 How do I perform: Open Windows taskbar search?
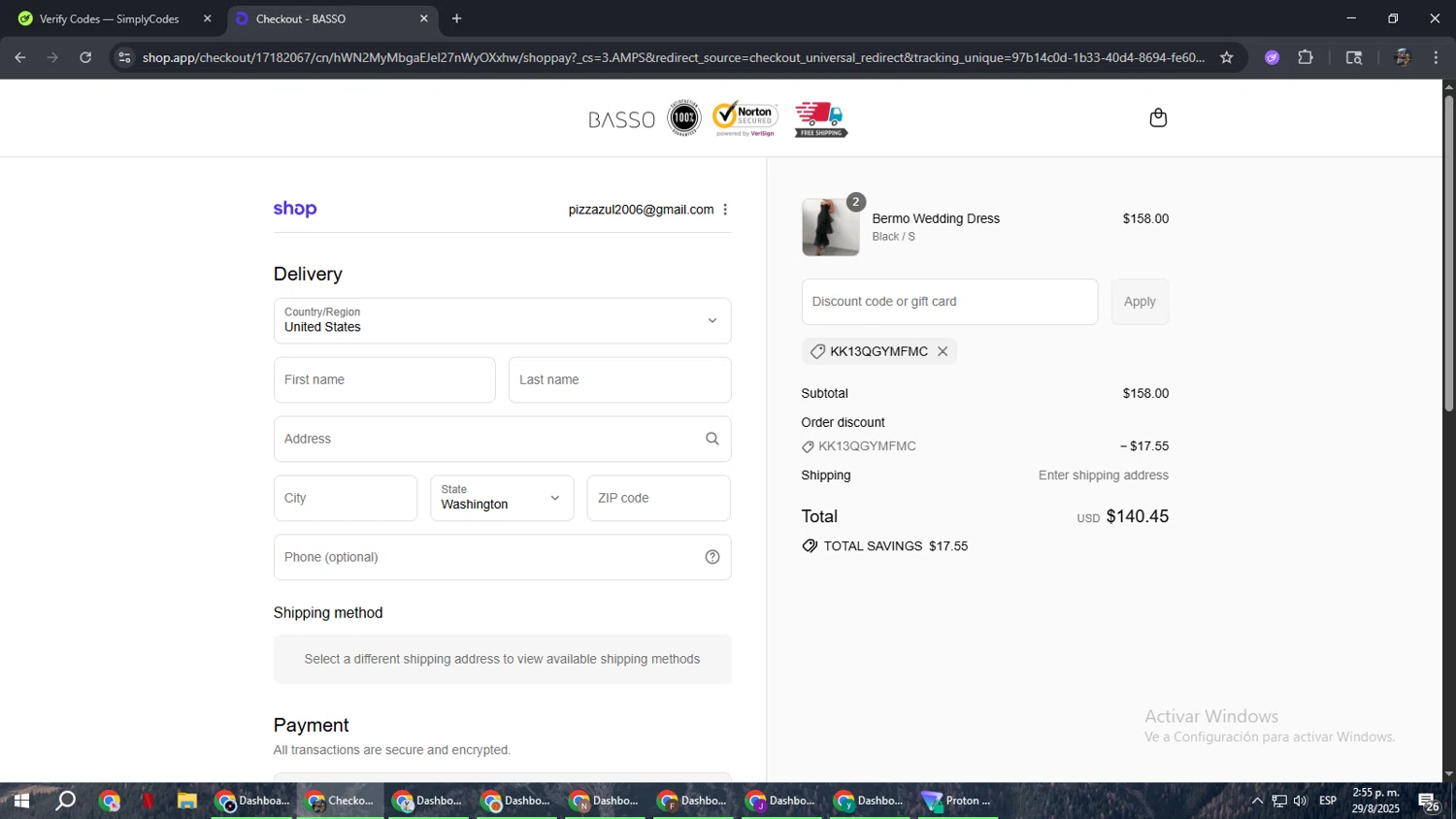[x=65, y=801]
